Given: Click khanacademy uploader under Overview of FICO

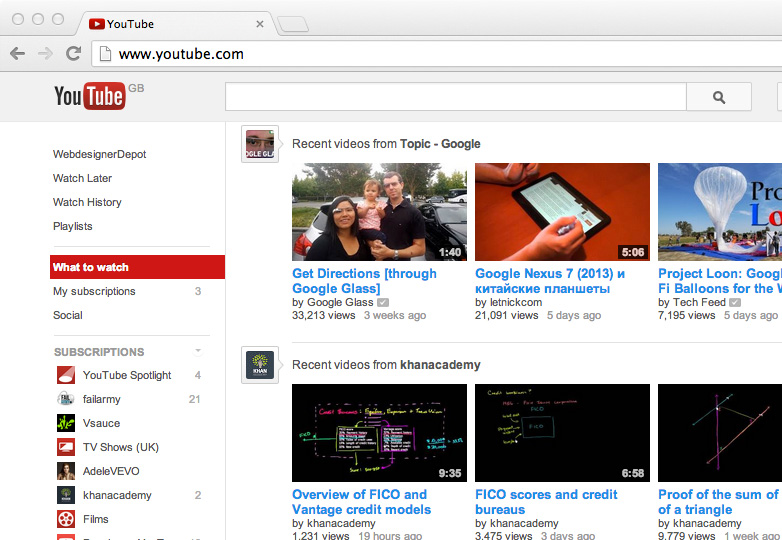Looking at the screenshot, I should click(341, 523).
